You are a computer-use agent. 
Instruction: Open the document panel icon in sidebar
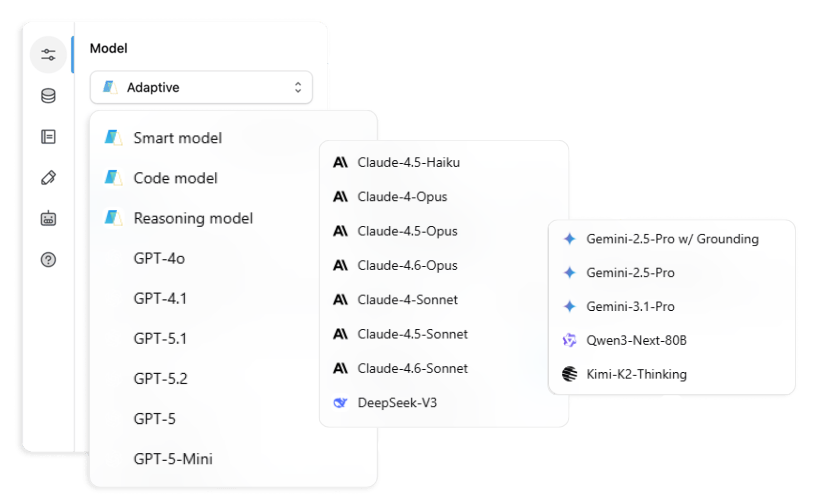(48, 137)
